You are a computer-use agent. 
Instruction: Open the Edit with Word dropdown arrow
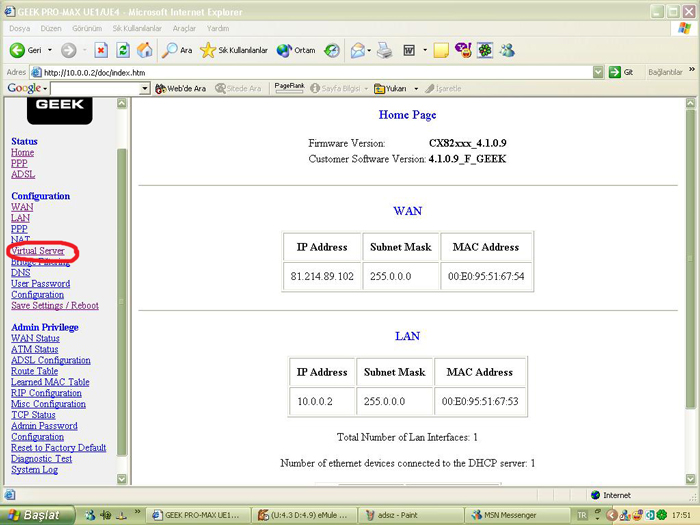pos(425,50)
